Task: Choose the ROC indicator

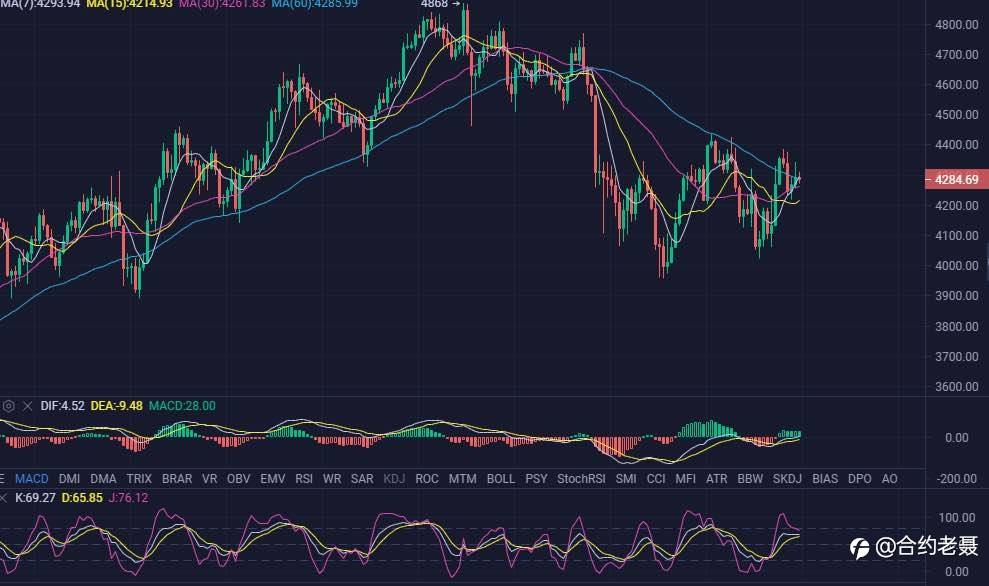Action: [x=426, y=479]
